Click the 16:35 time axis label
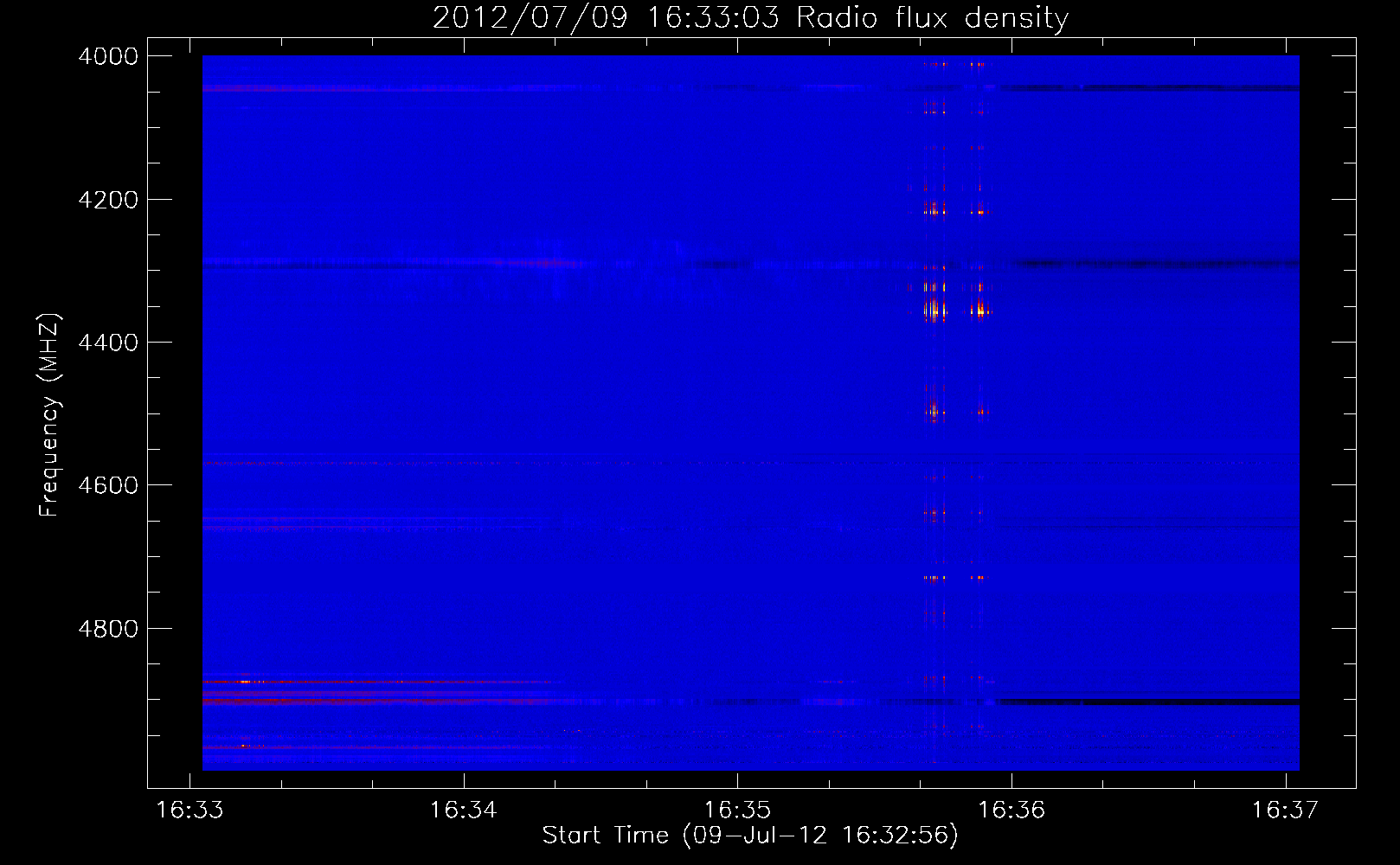The height and width of the screenshot is (865, 1400). coord(737,810)
